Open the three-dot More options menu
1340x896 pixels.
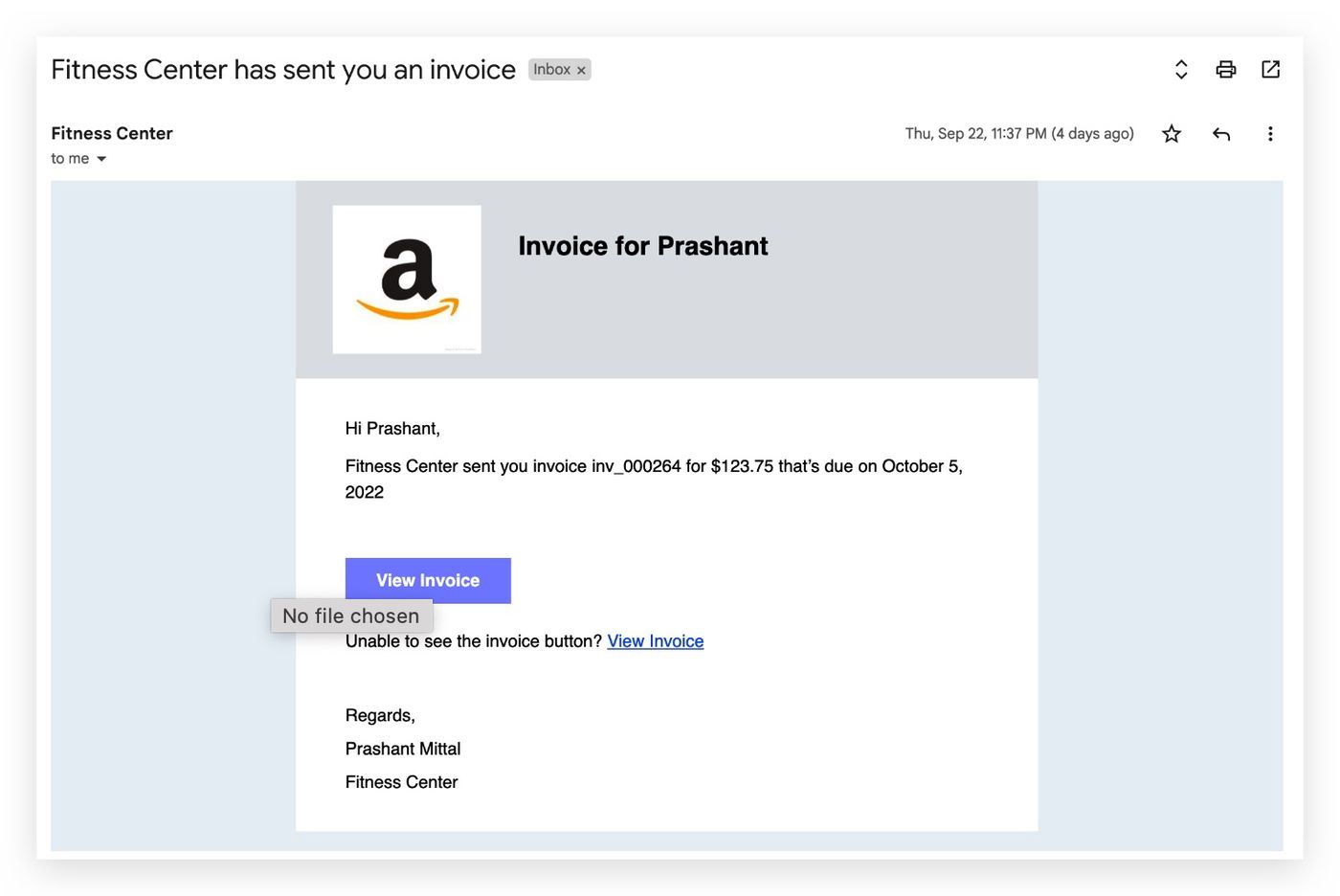coord(1270,134)
